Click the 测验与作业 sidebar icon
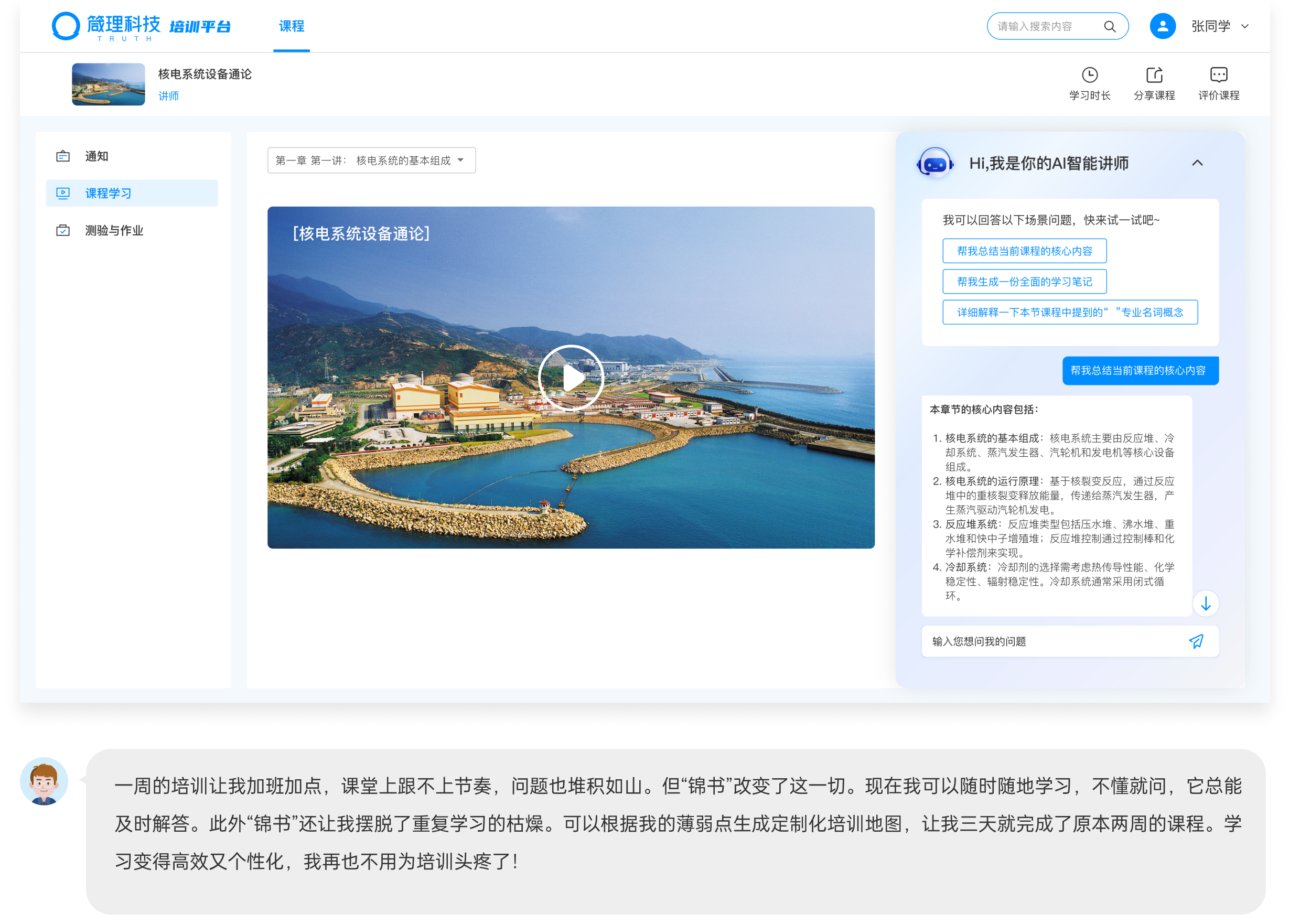Viewport: 1289px width, 924px height. click(x=63, y=230)
